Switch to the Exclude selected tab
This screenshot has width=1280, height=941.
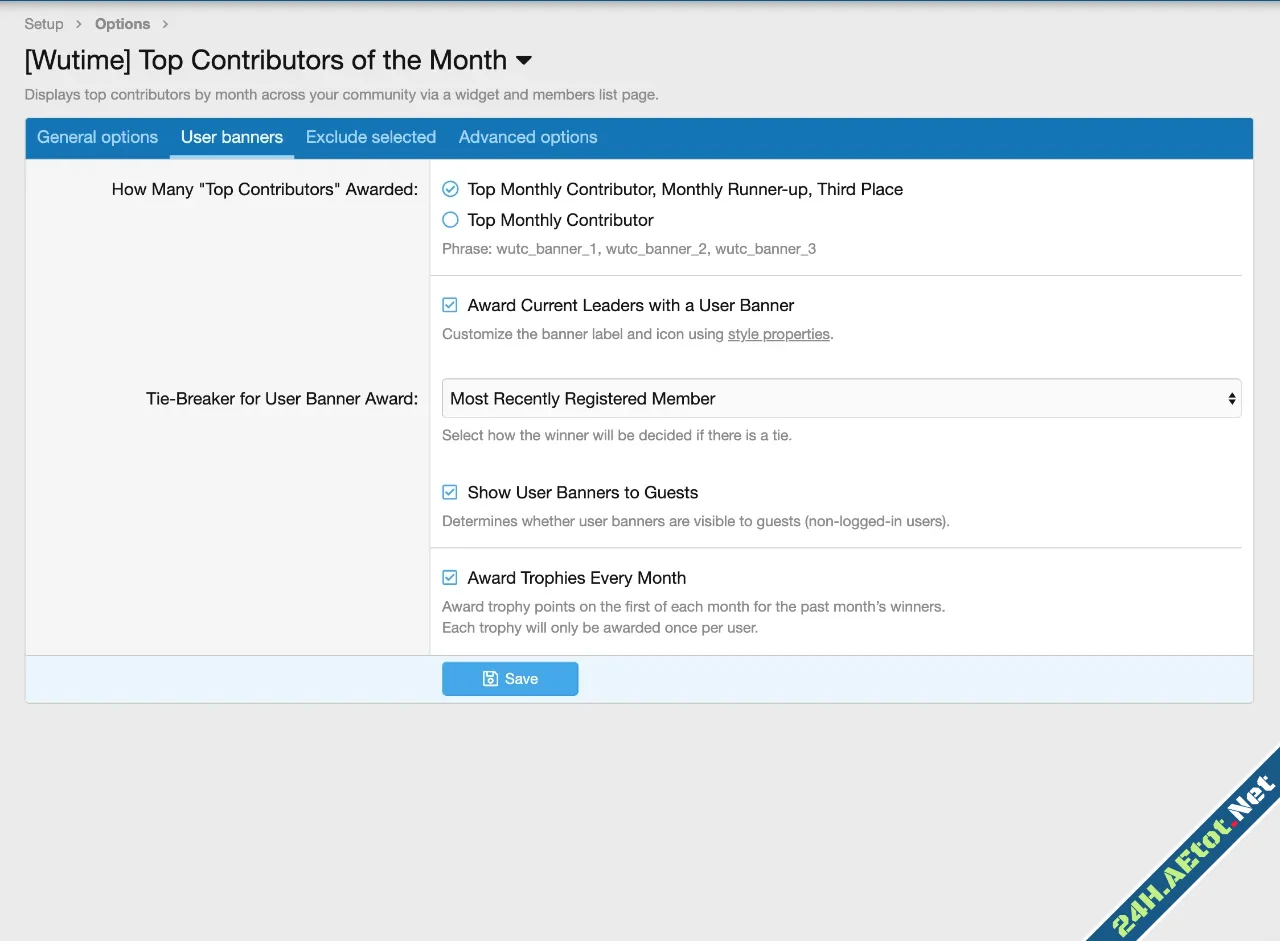(x=370, y=137)
